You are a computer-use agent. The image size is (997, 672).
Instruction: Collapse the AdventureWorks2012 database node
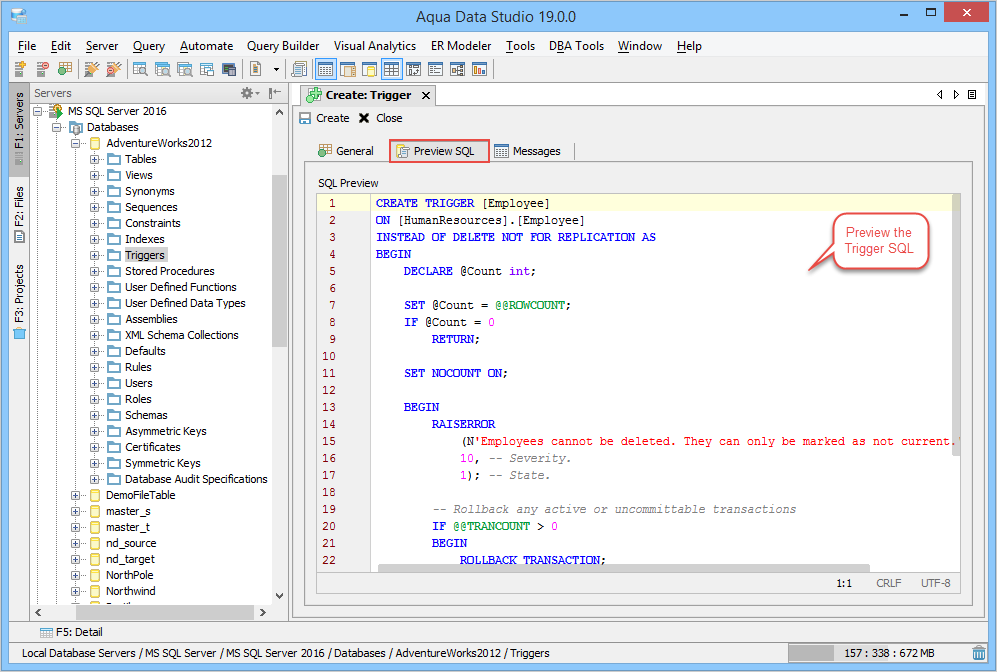pos(76,143)
